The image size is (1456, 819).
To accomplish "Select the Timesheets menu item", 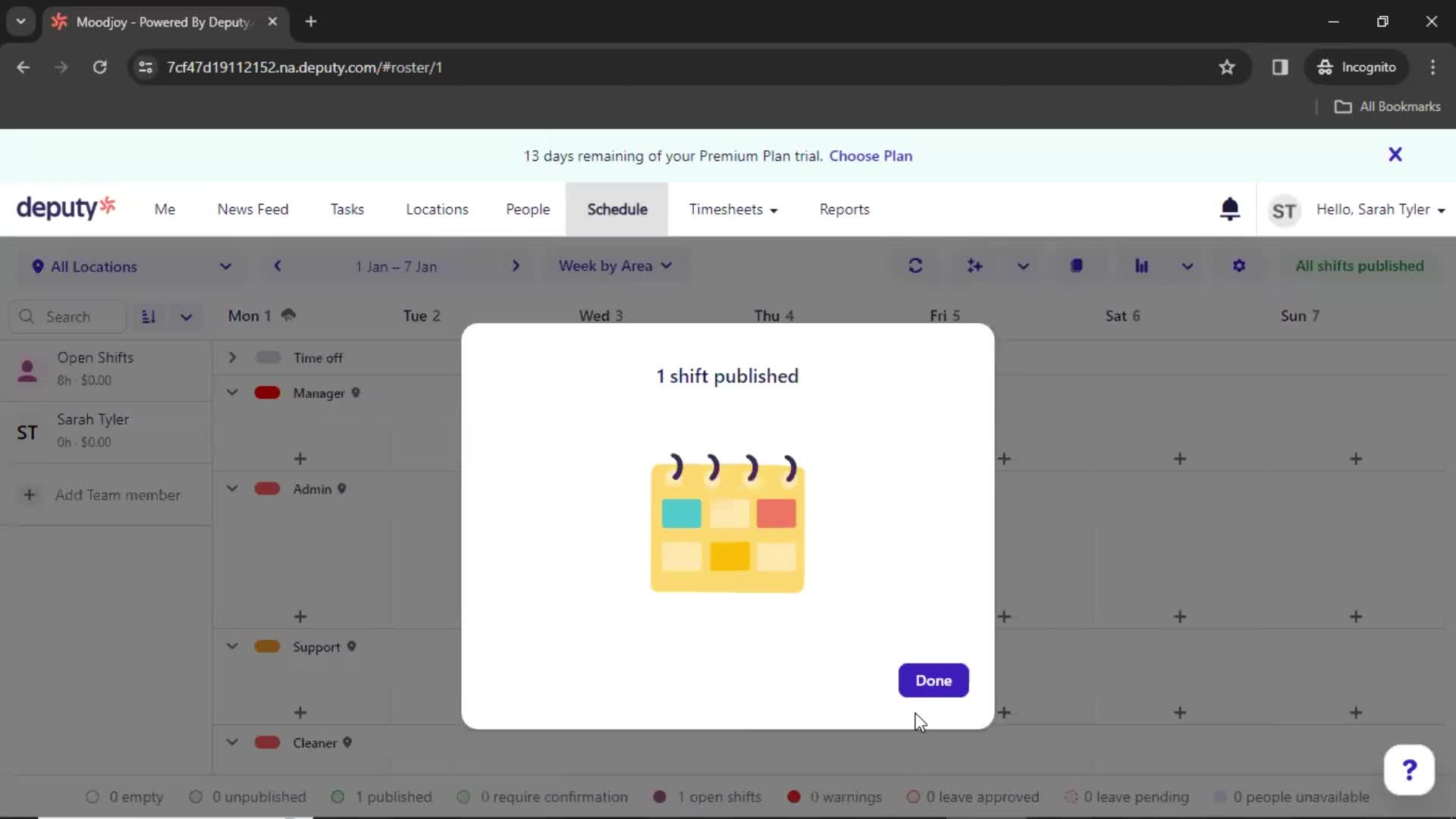I will click(726, 209).
